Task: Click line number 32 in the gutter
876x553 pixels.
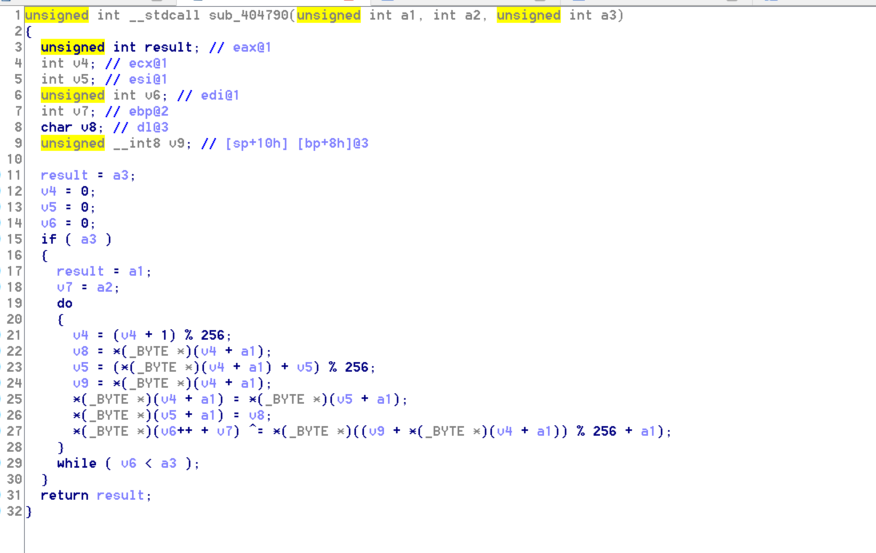Action: click(14, 512)
